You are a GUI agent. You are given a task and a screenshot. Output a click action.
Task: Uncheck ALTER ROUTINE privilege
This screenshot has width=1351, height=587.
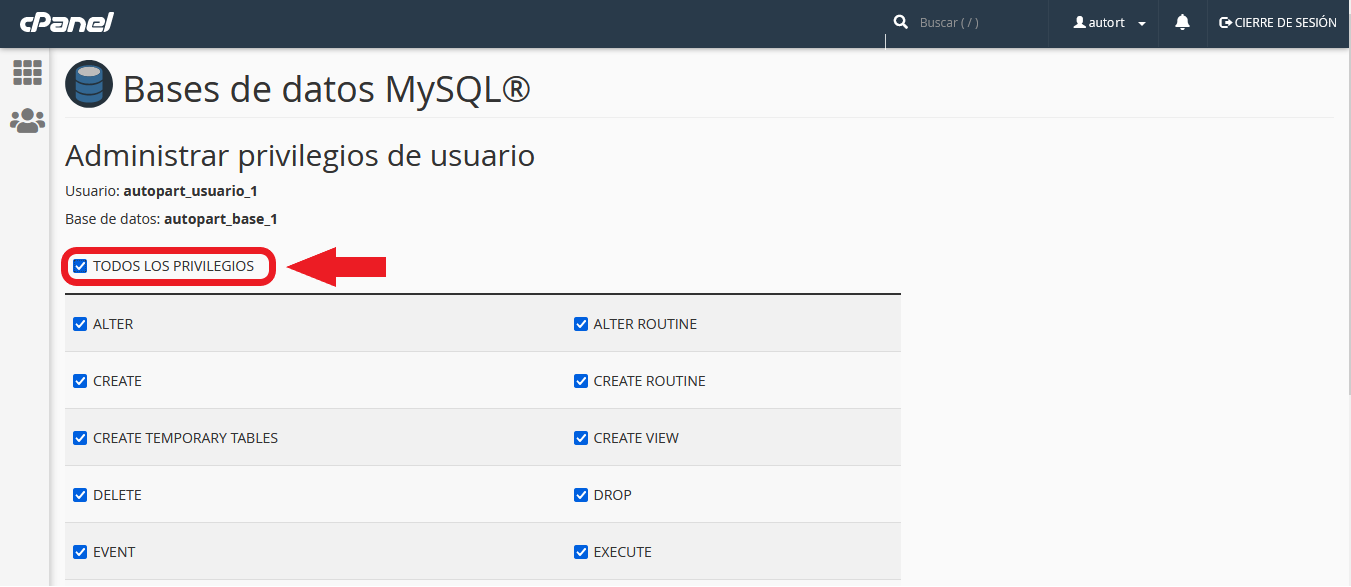click(x=581, y=324)
